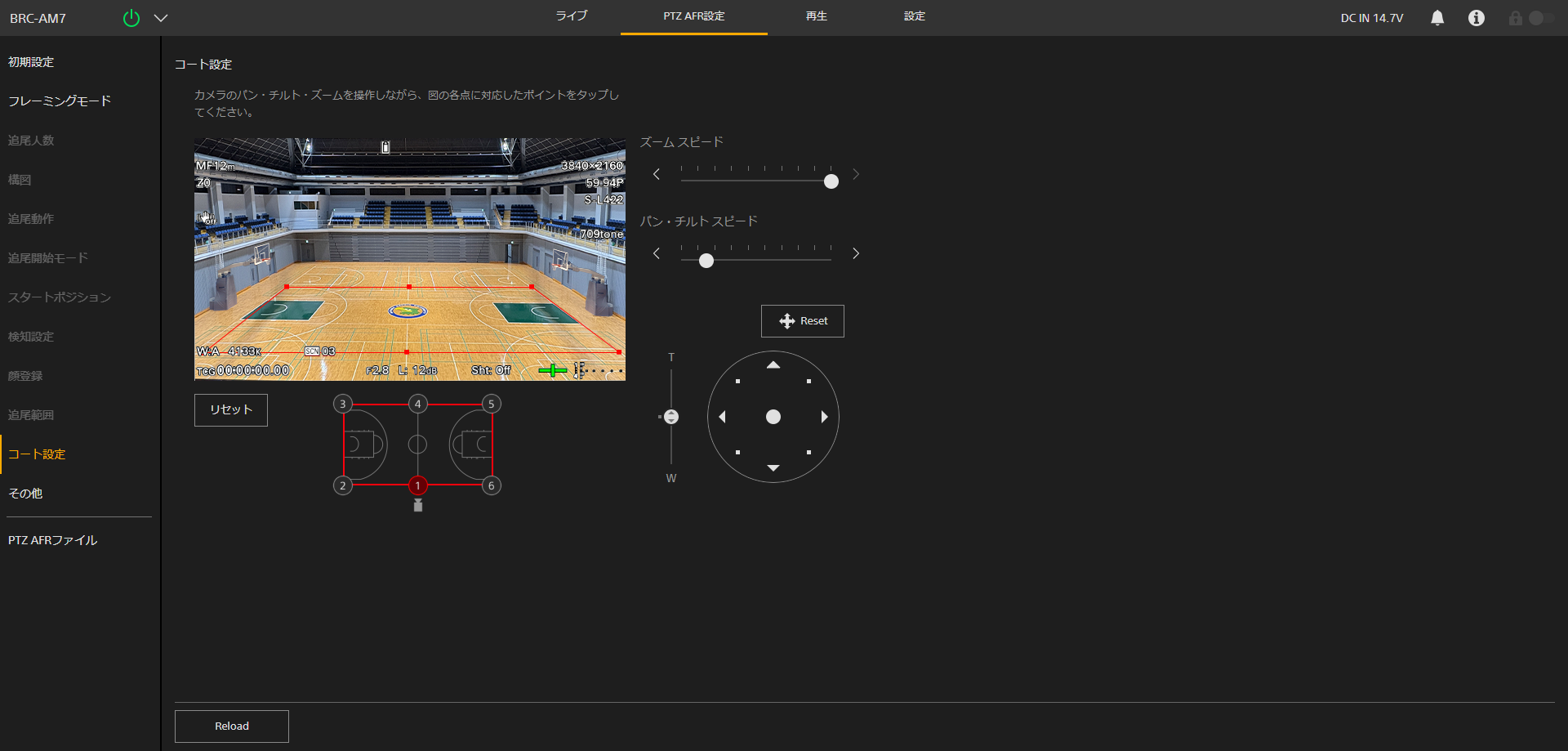Click the リセット button below the preview
The width and height of the screenshot is (1568, 751).
point(231,409)
